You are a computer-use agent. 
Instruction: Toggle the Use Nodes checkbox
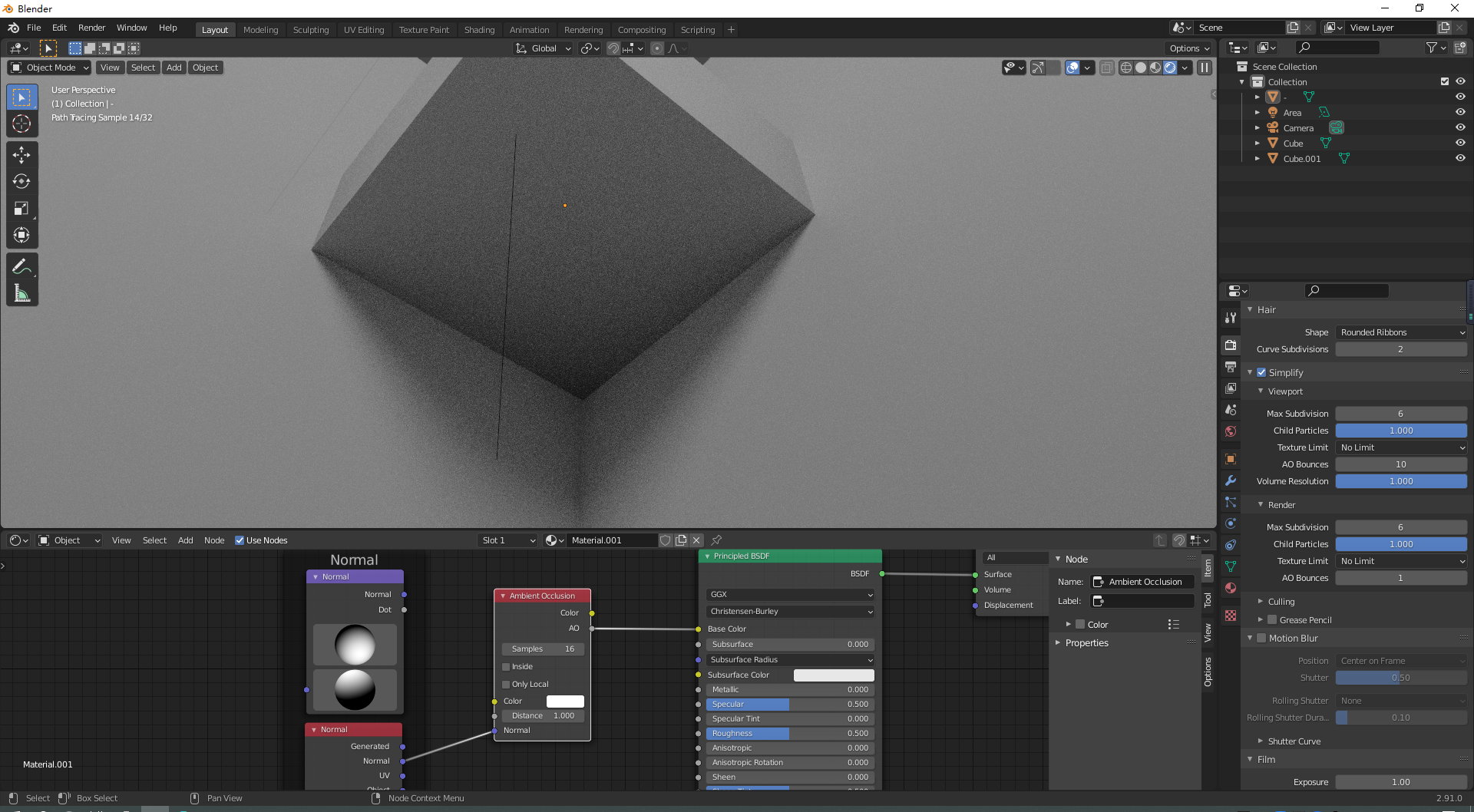click(240, 540)
